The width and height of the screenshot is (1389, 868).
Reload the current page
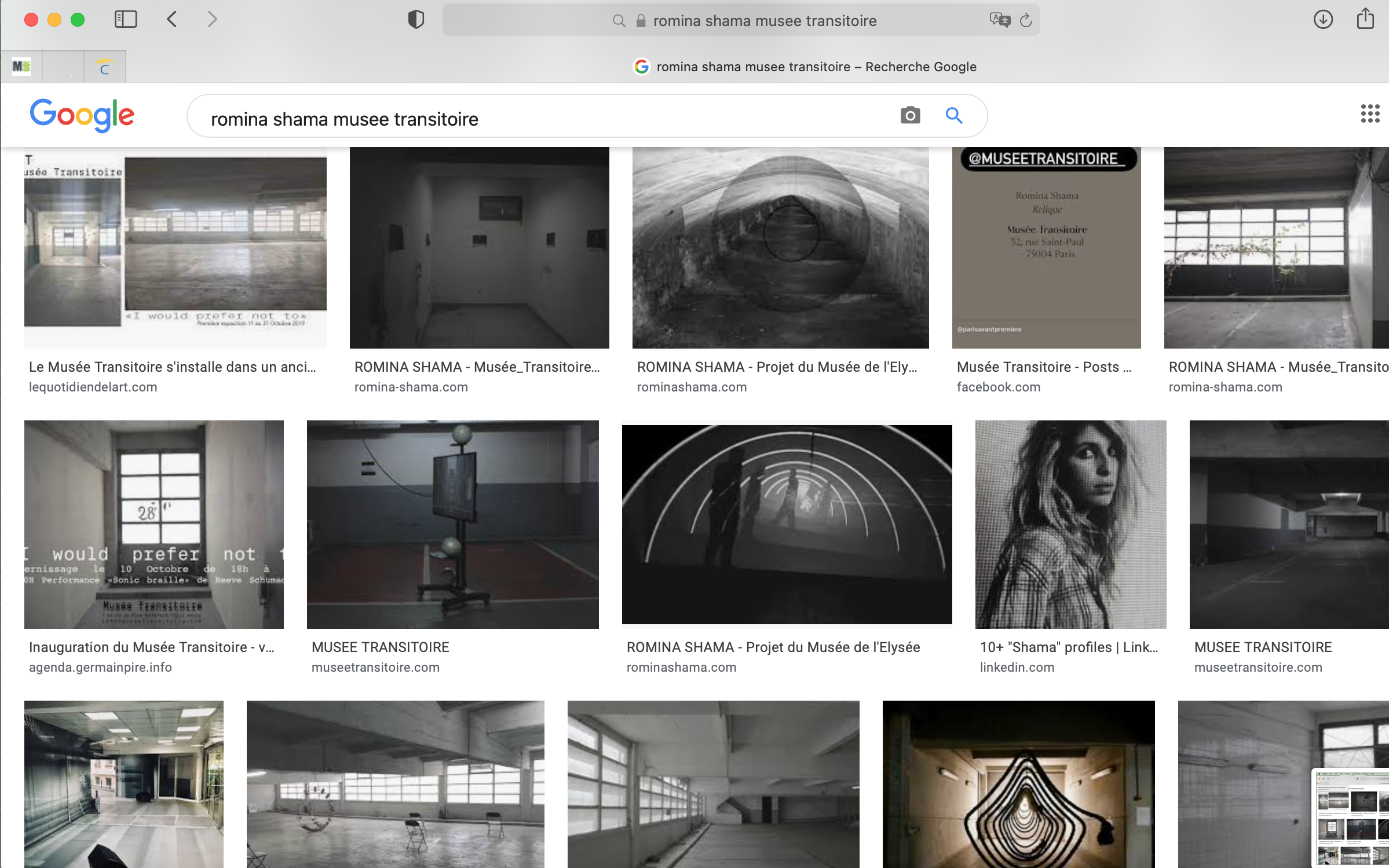(1026, 21)
